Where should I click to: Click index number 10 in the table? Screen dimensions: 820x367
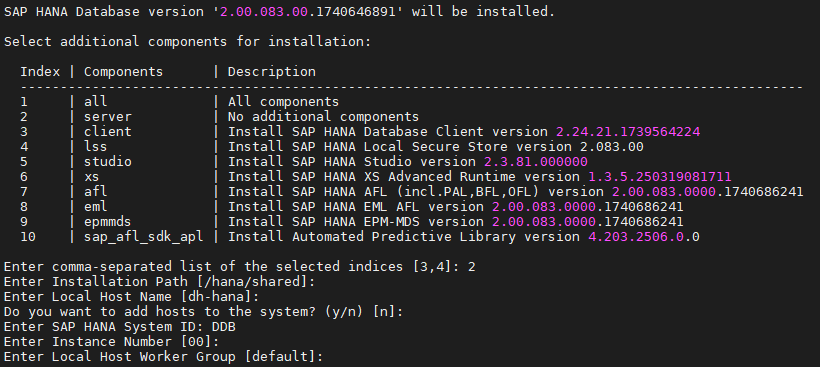28,237
